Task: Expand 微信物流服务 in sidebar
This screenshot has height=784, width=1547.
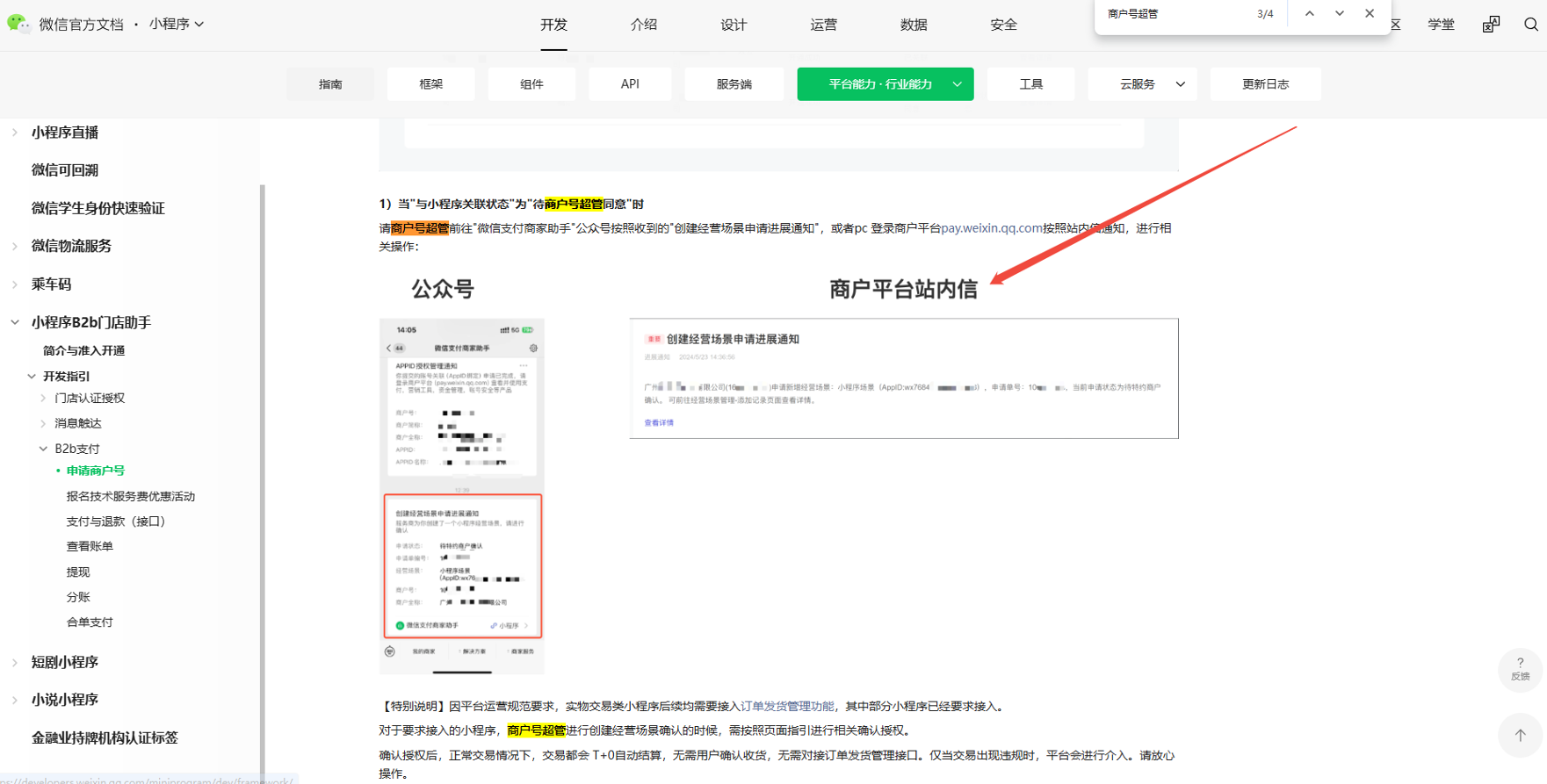Action: coord(15,246)
